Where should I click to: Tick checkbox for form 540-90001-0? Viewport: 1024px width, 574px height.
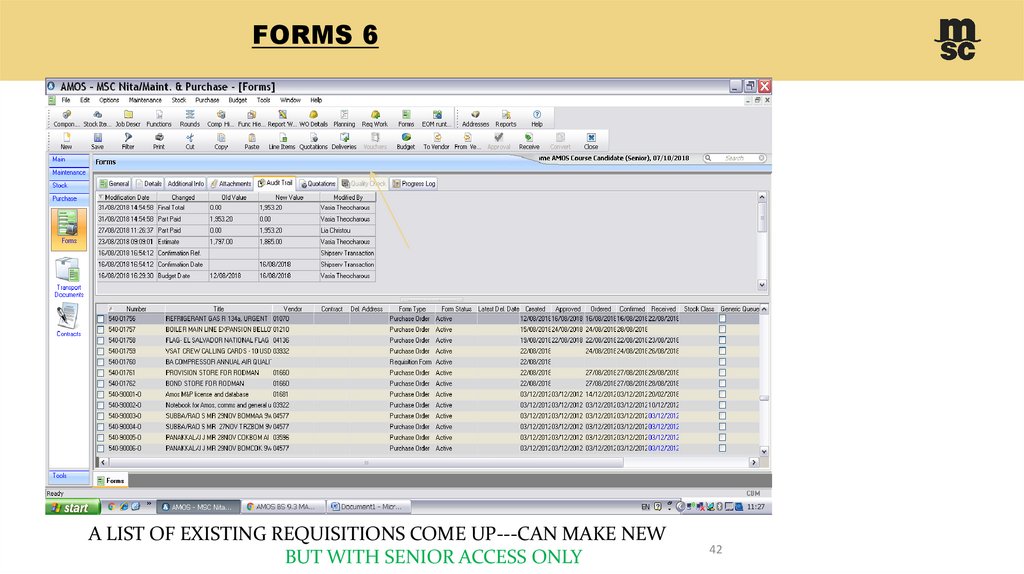pos(101,394)
